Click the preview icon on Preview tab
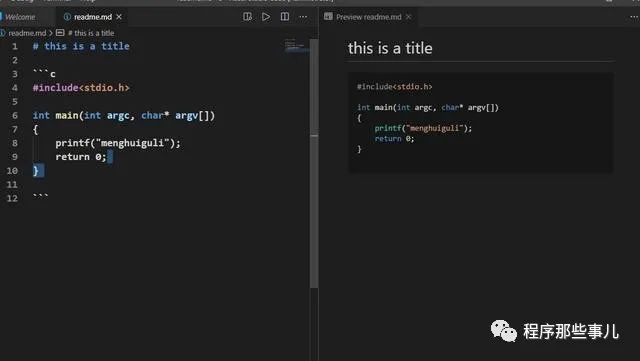640x361 pixels. [x=328, y=16]
